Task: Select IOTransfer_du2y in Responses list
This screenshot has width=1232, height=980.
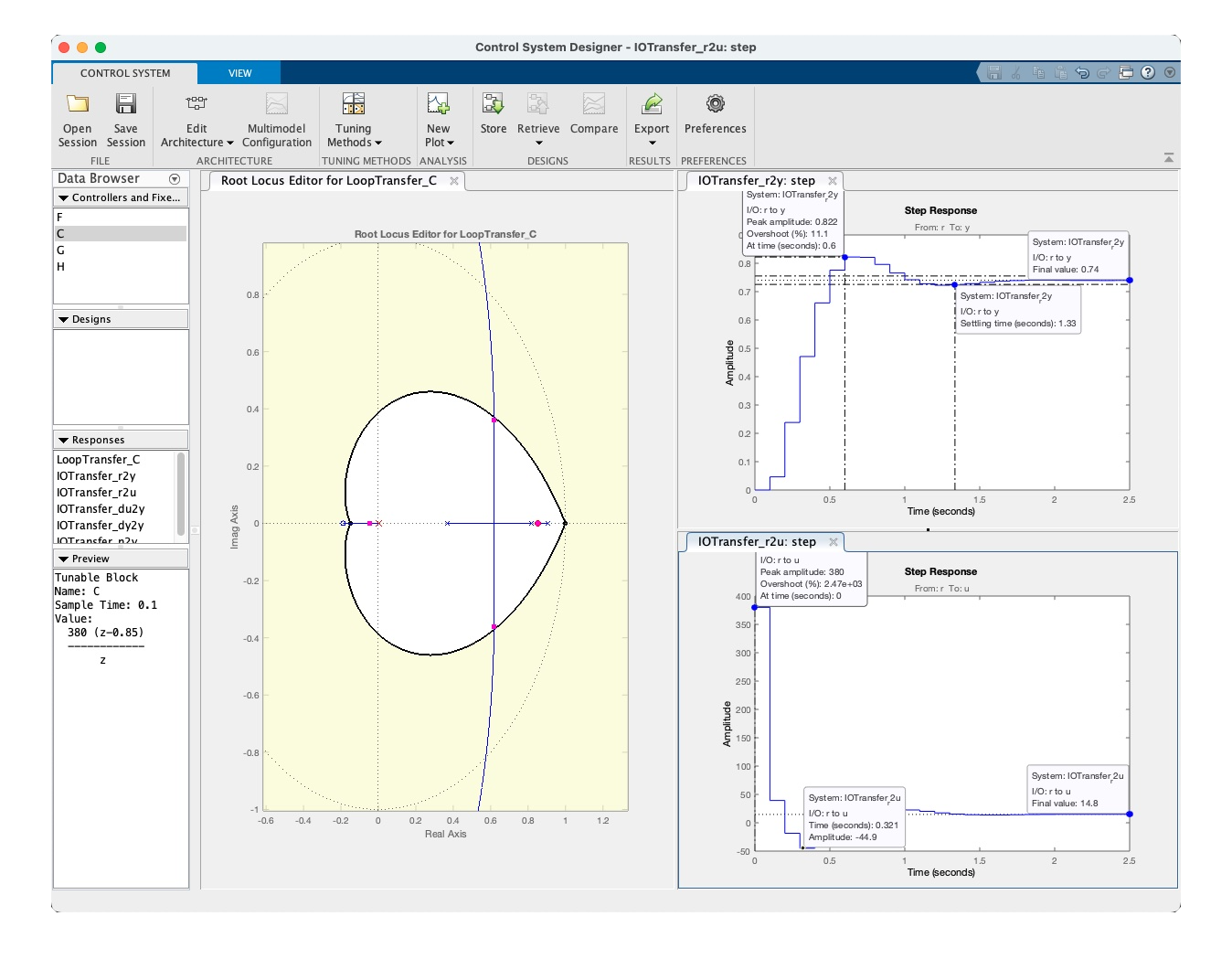Action: coord(115,509)
